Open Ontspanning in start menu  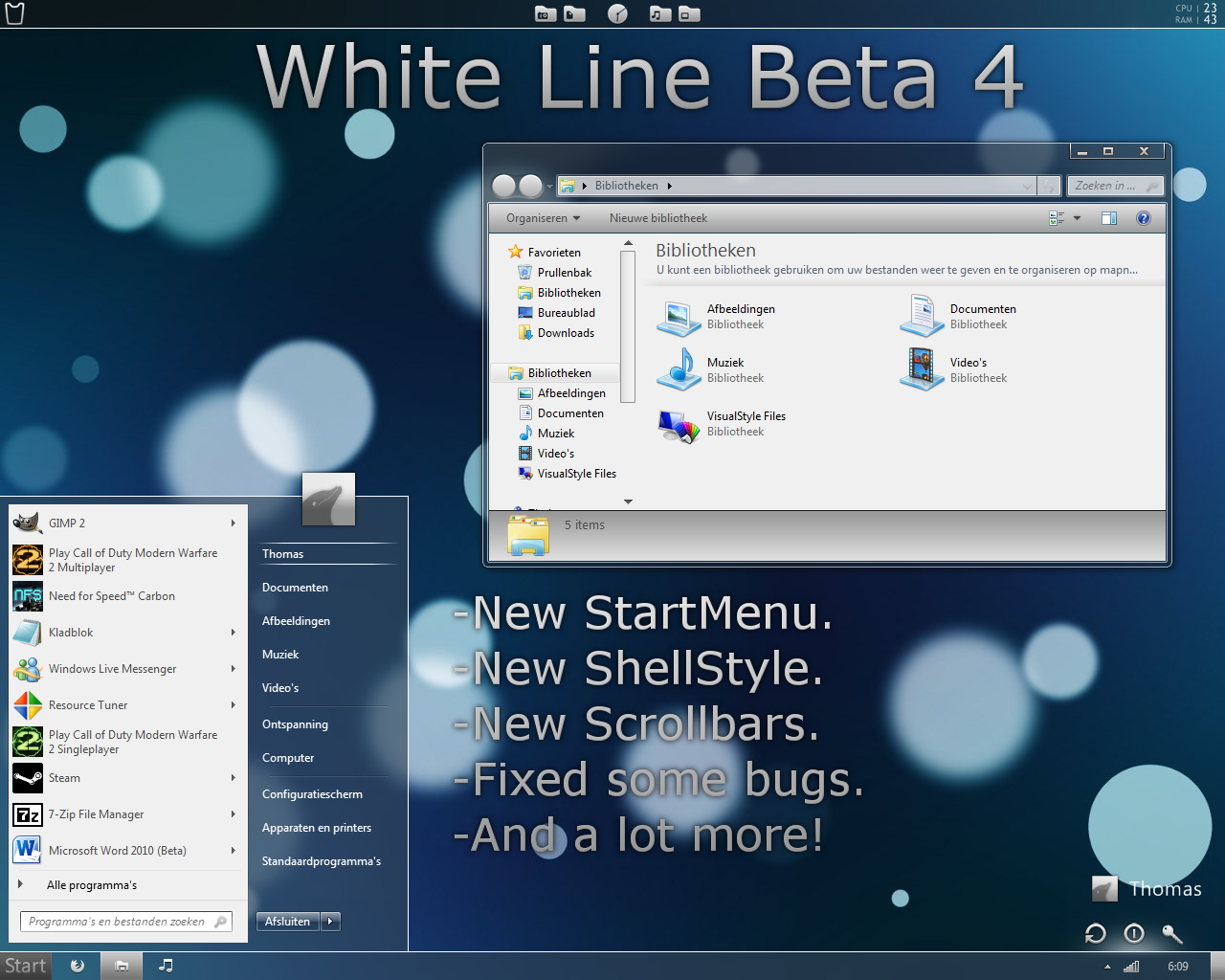295,724
